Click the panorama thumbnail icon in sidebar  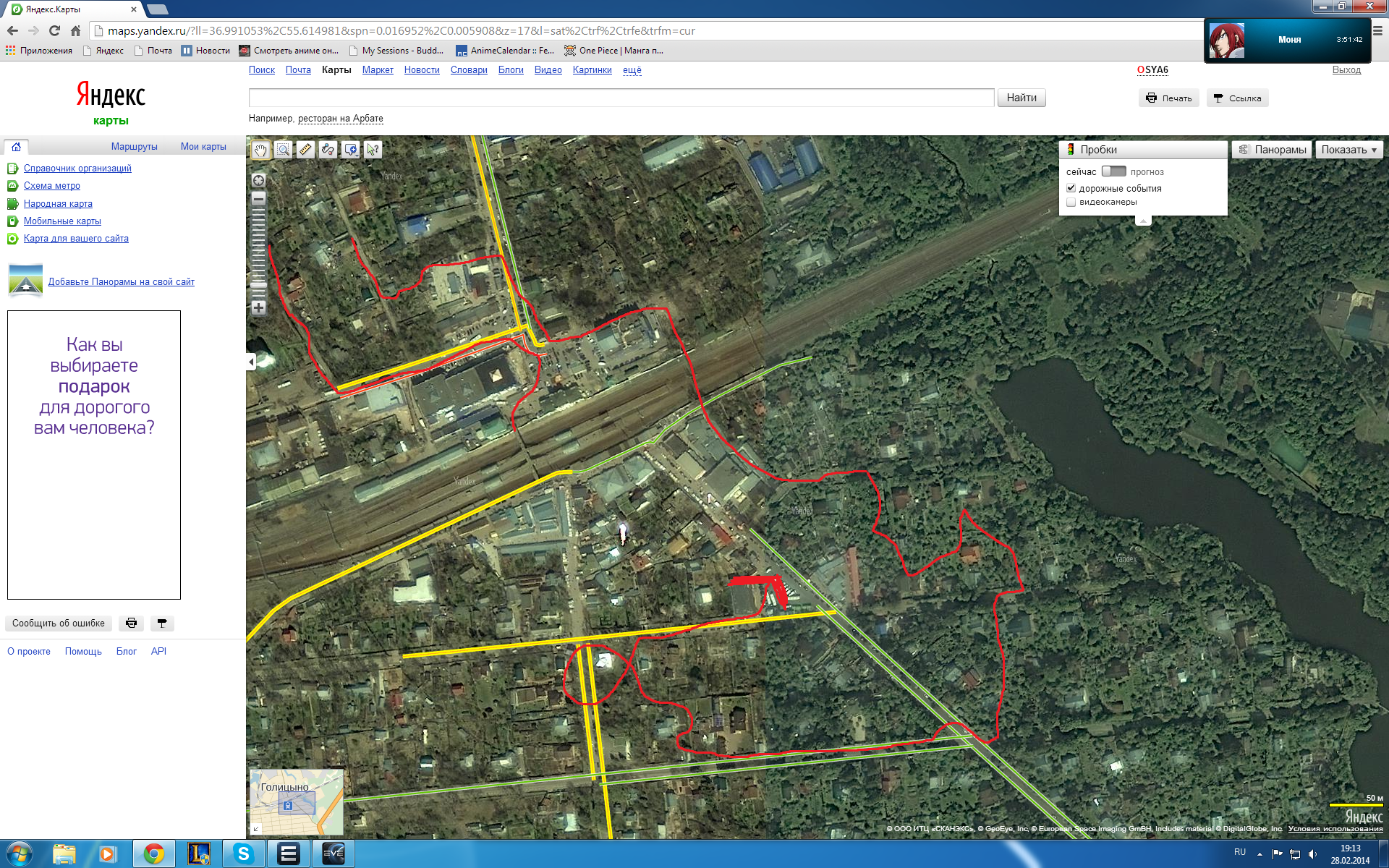click(x=25, y=281)
